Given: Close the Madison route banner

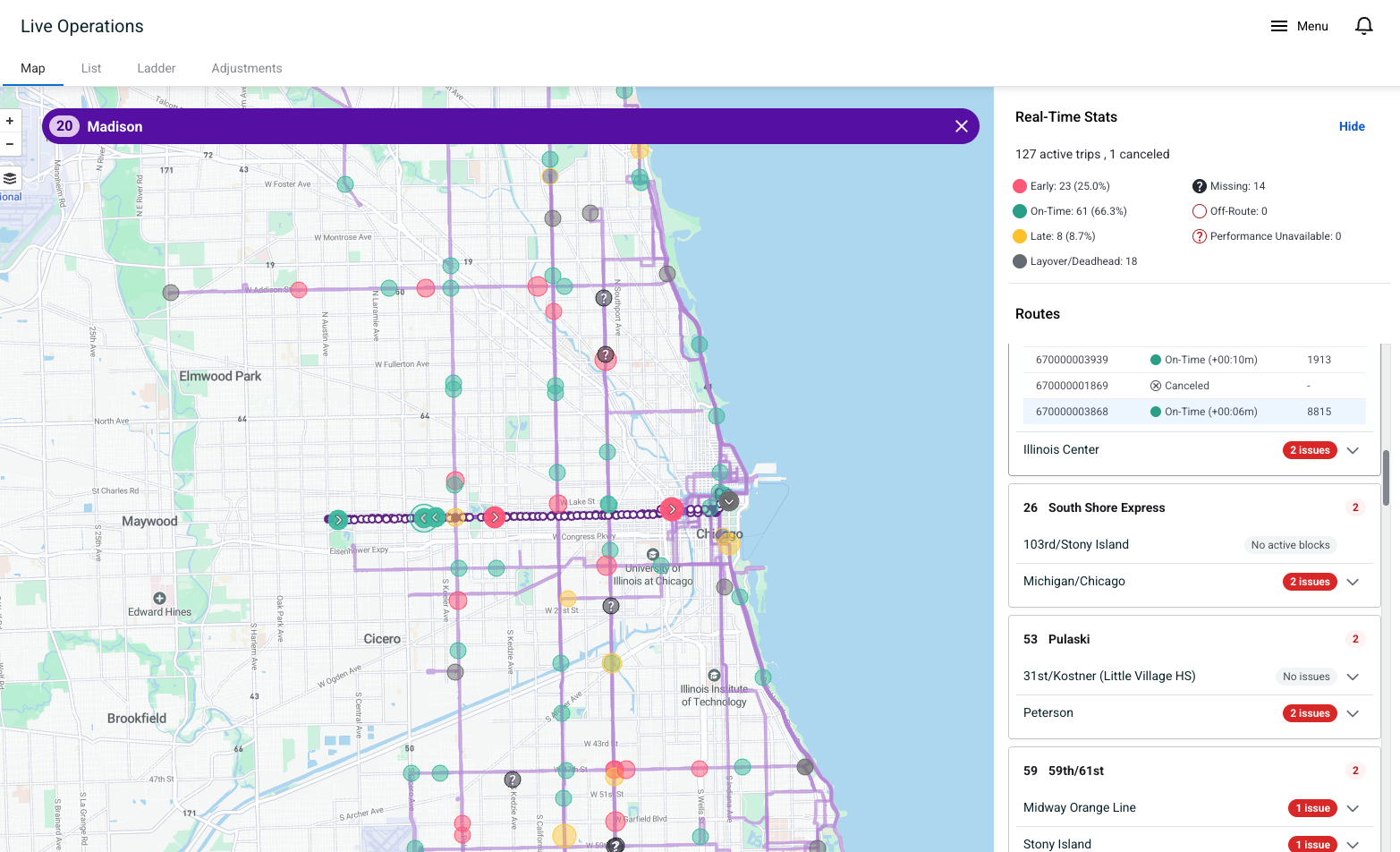Looking at the screenshot, I should tap(961, 126).
